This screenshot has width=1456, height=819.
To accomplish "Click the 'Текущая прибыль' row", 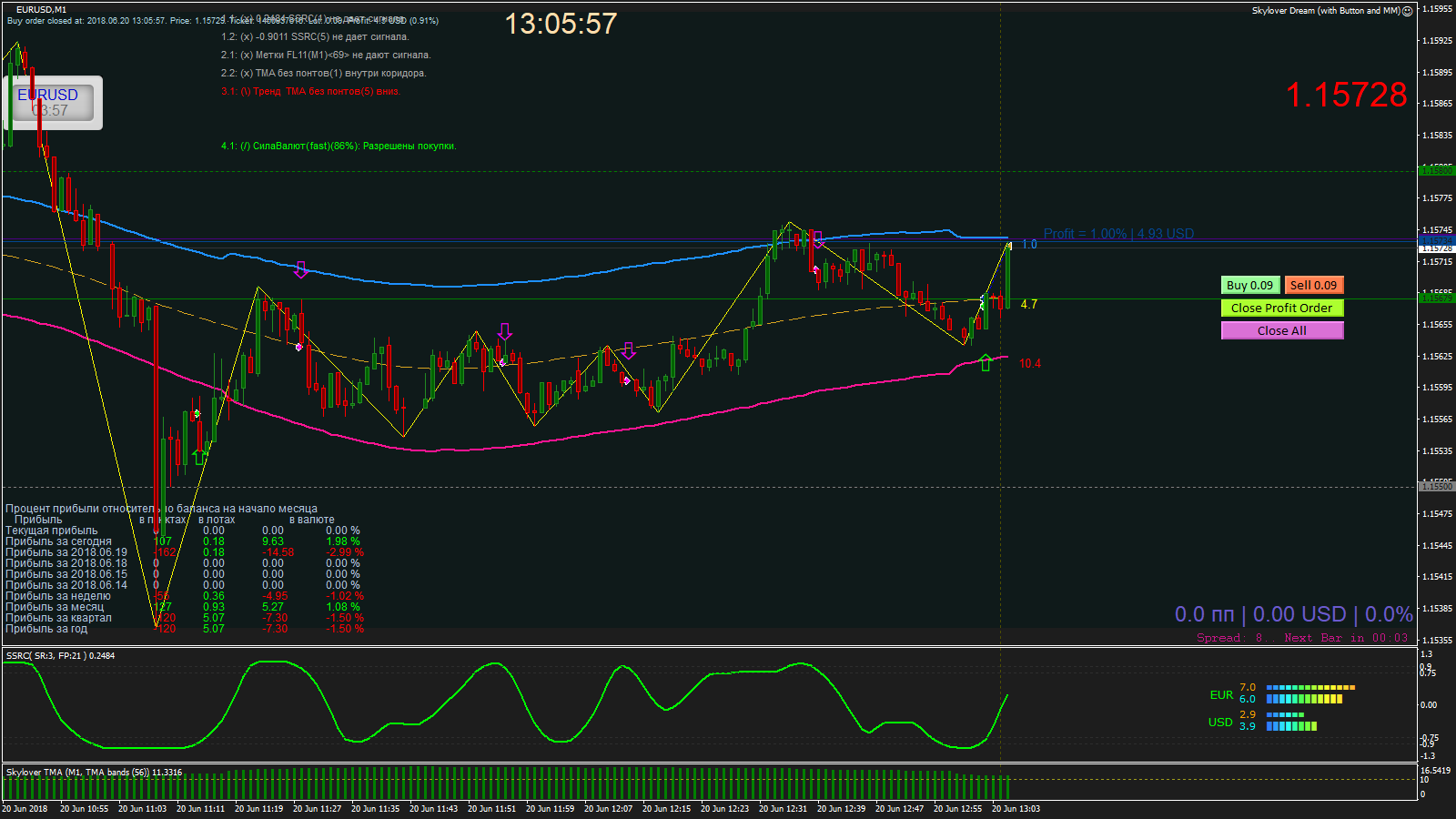I will pyautogui.click(x=185, y=531).
